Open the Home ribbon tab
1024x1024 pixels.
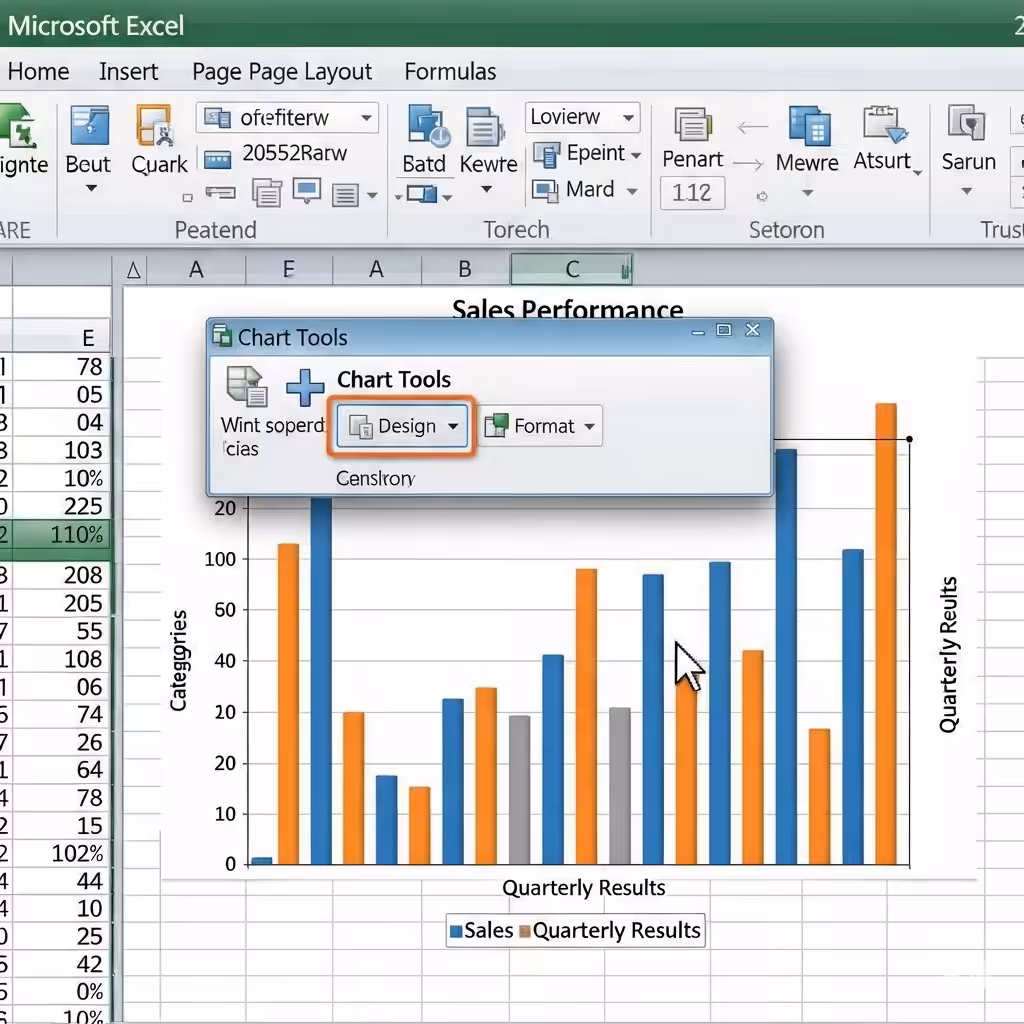[x=38, y=71]
